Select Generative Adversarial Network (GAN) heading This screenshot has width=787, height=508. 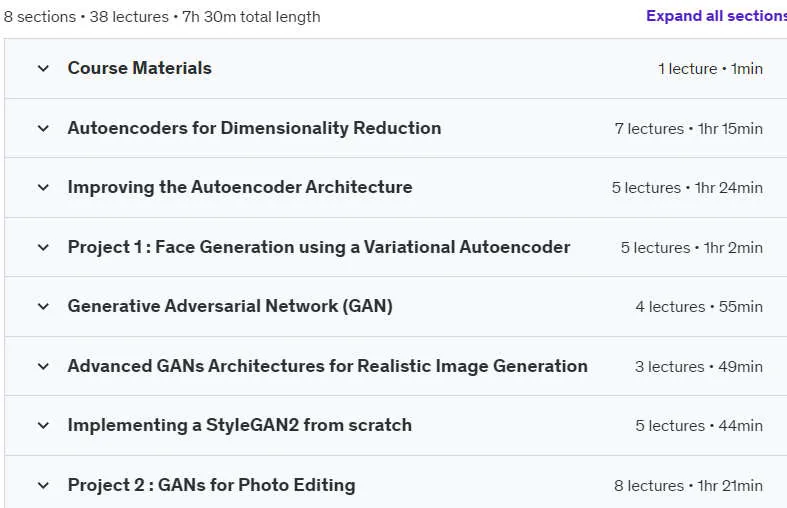pyautogui.click(x=230, y=306)
